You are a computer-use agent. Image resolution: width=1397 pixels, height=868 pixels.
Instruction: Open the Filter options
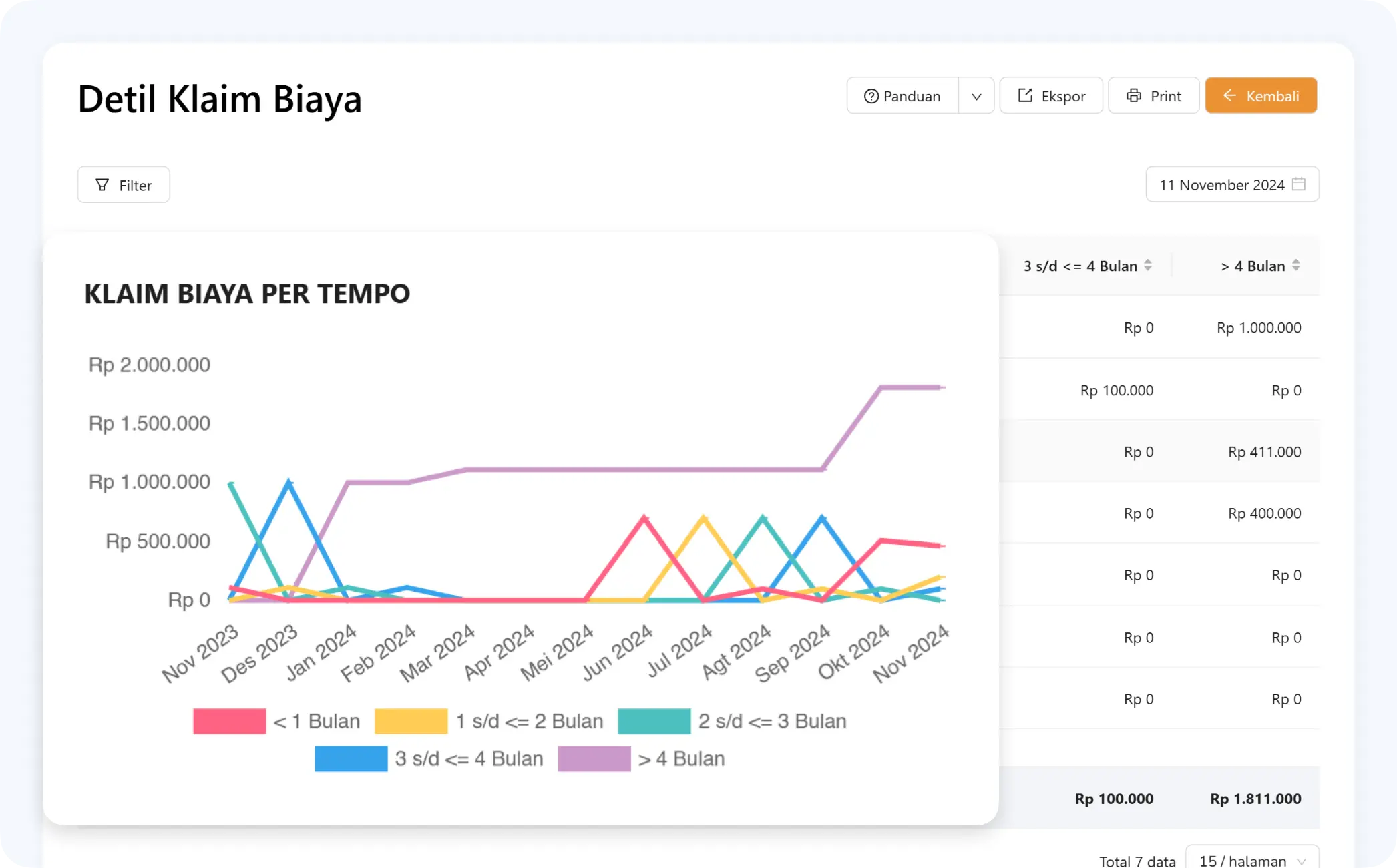click(124, 185)
